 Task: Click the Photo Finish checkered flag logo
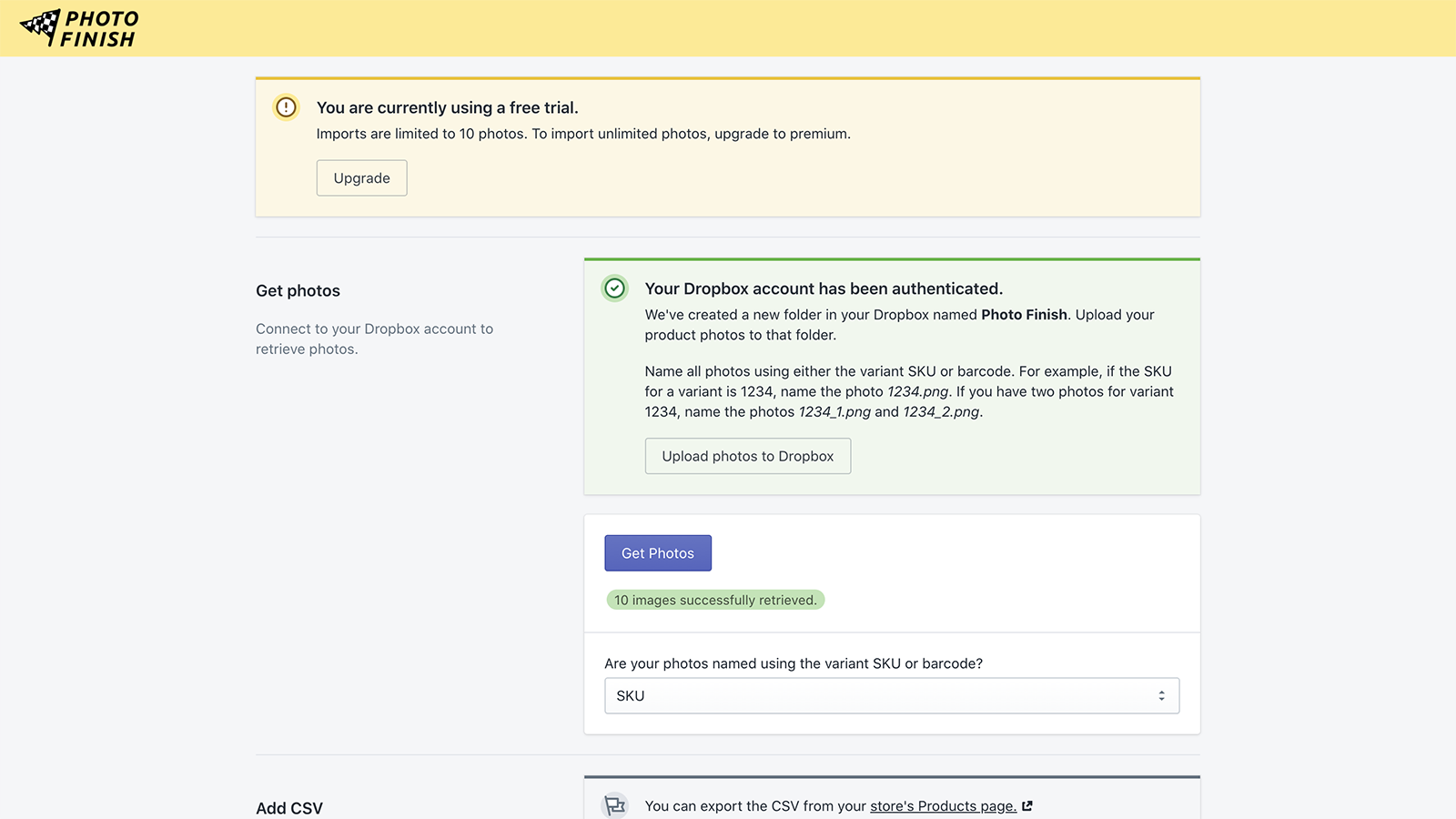point(79,28)
